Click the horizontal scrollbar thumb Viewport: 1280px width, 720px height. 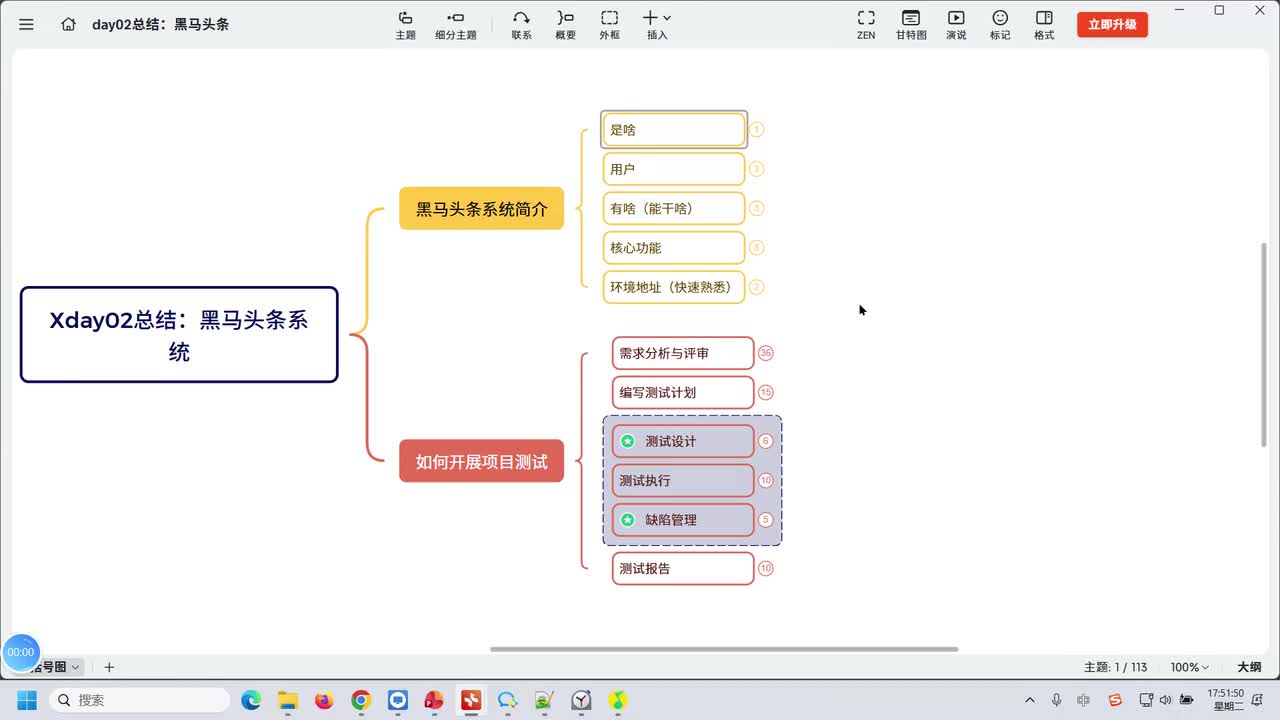724,649
